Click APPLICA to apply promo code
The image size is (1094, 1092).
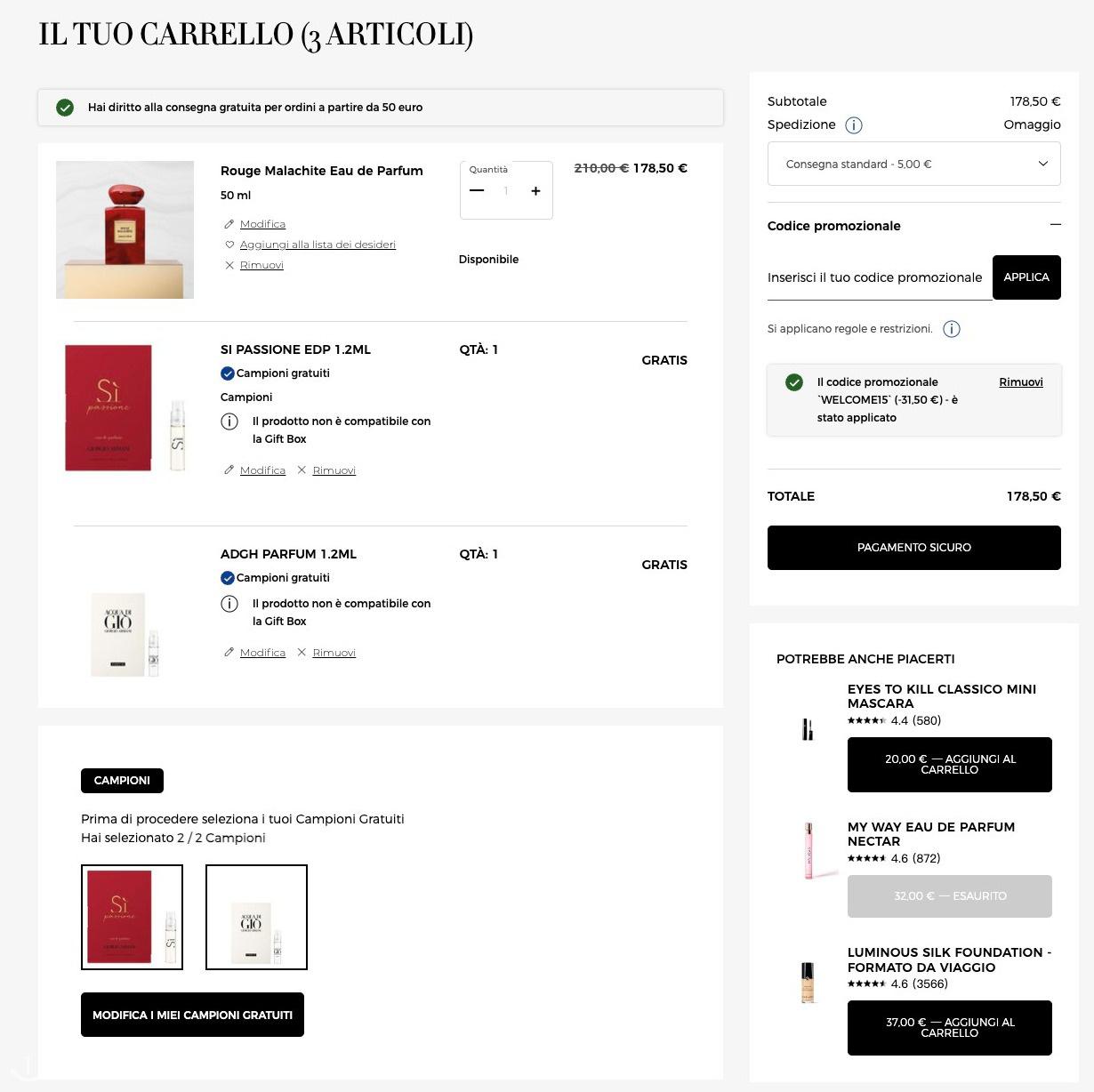tap(1026, 277)
